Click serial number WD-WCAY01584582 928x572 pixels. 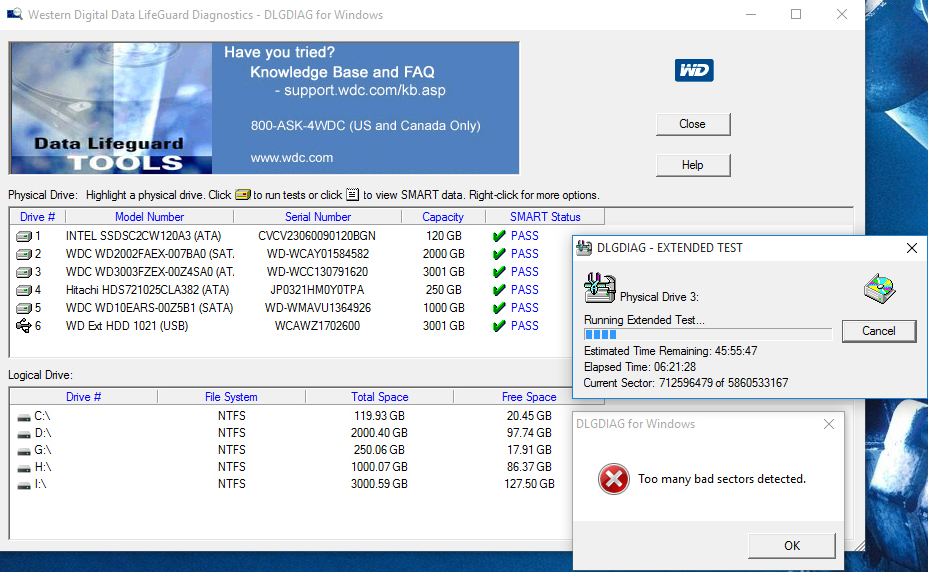pyautogui.click(x=318, y=254)
